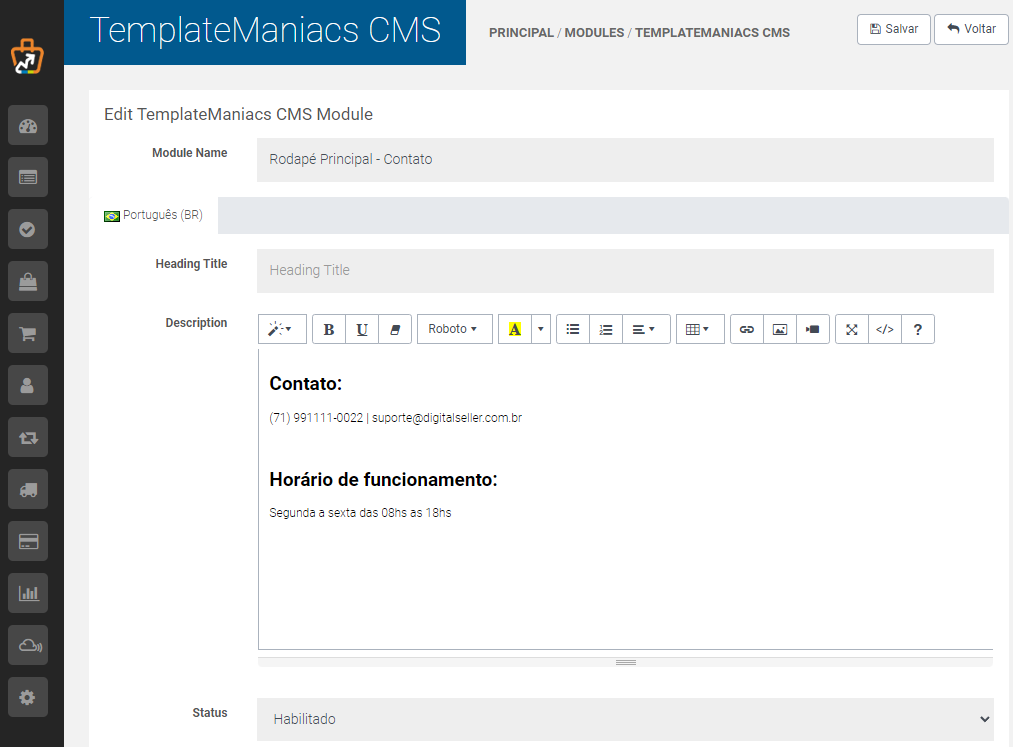The width and height of the screenshot is (1013, 747).
Task: Insert ordered numbered list
Action: click(x=606, y=330)
